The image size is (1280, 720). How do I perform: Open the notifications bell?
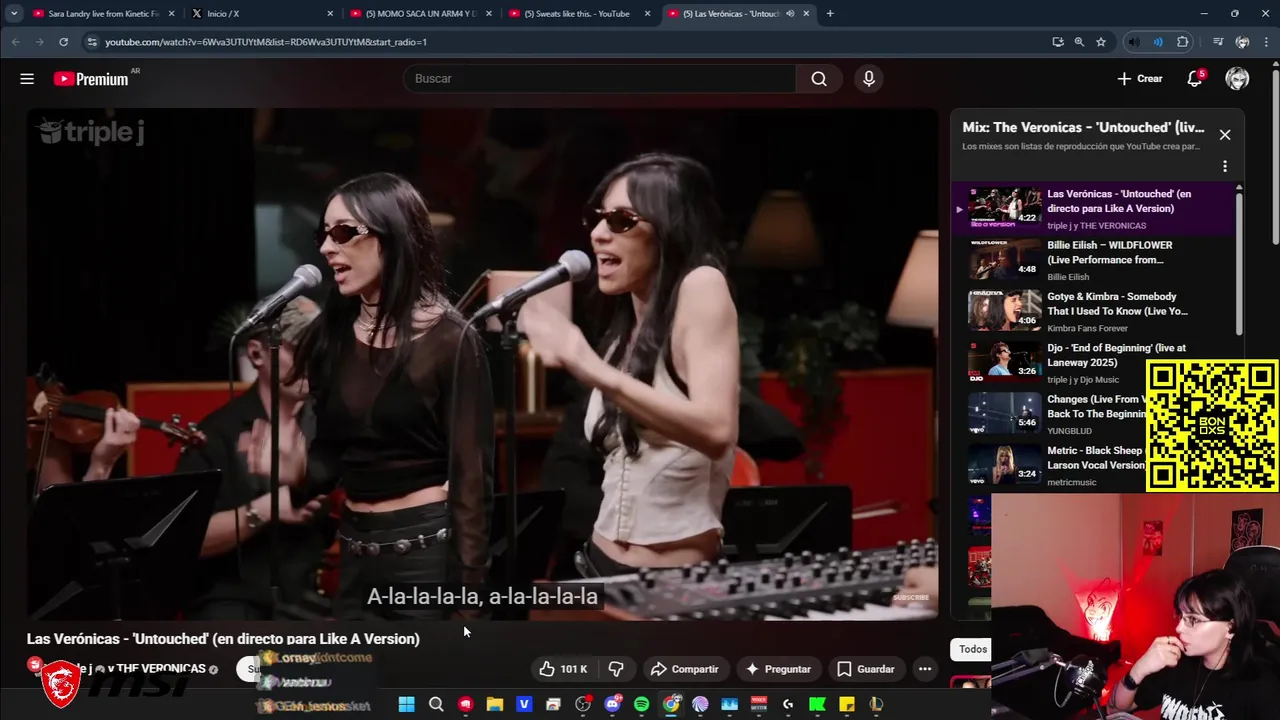point(1194,79)
